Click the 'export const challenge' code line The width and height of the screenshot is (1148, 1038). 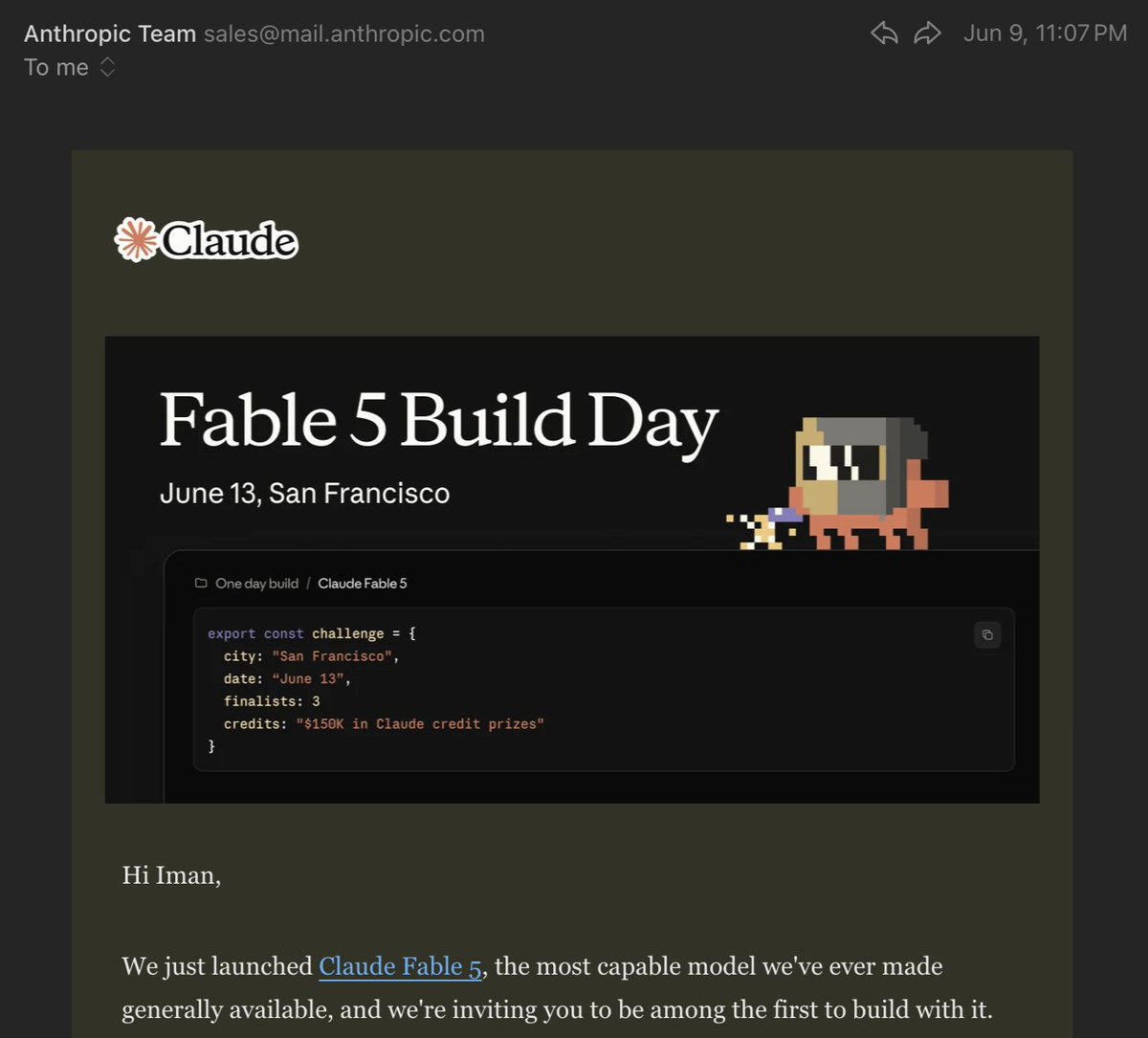click(313, 633)
